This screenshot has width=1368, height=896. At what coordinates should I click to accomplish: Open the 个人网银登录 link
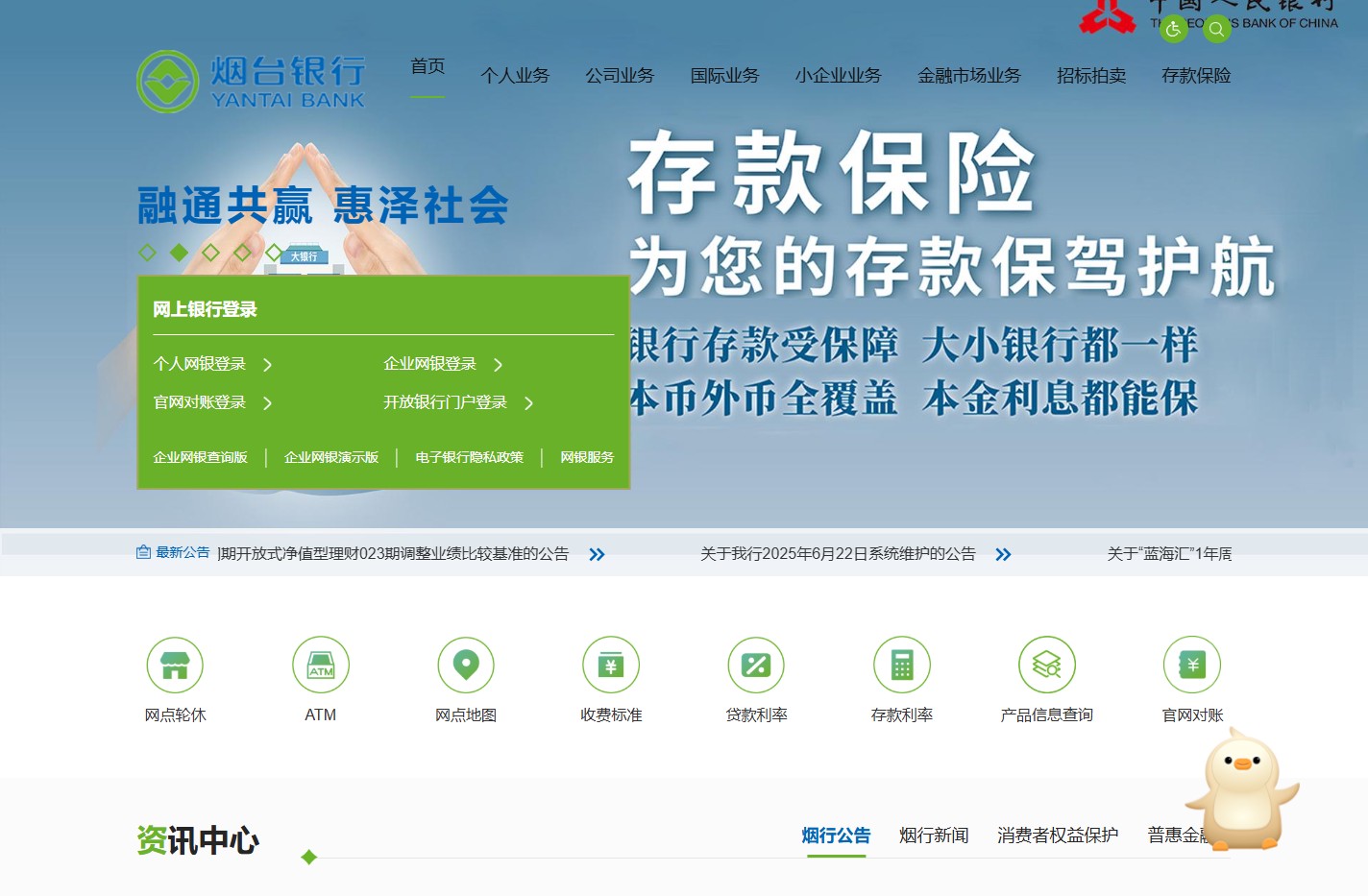tap(200, 364)
